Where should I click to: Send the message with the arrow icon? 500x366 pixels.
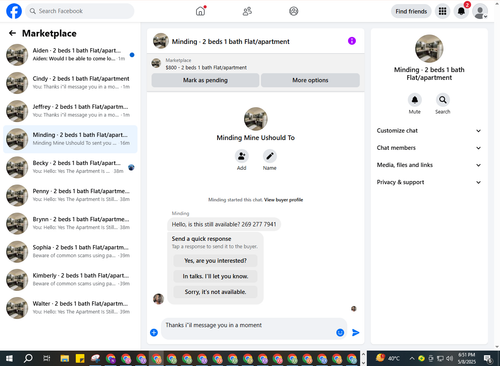356,332
